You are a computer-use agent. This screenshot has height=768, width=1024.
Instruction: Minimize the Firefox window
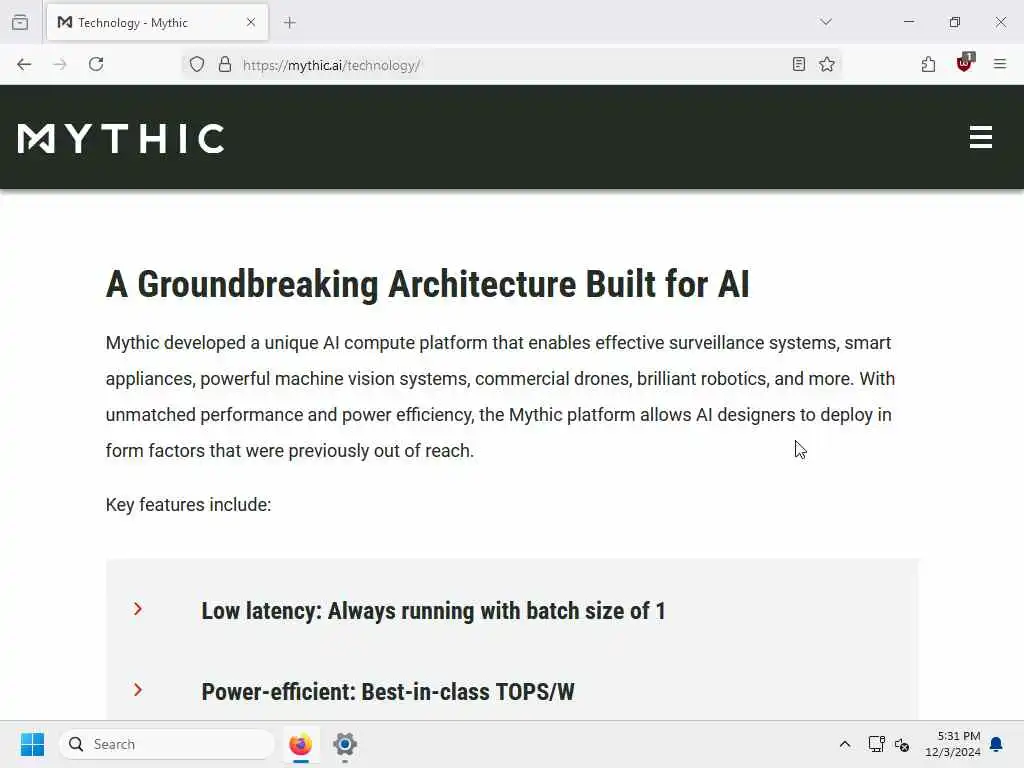[x=908, y=22]
